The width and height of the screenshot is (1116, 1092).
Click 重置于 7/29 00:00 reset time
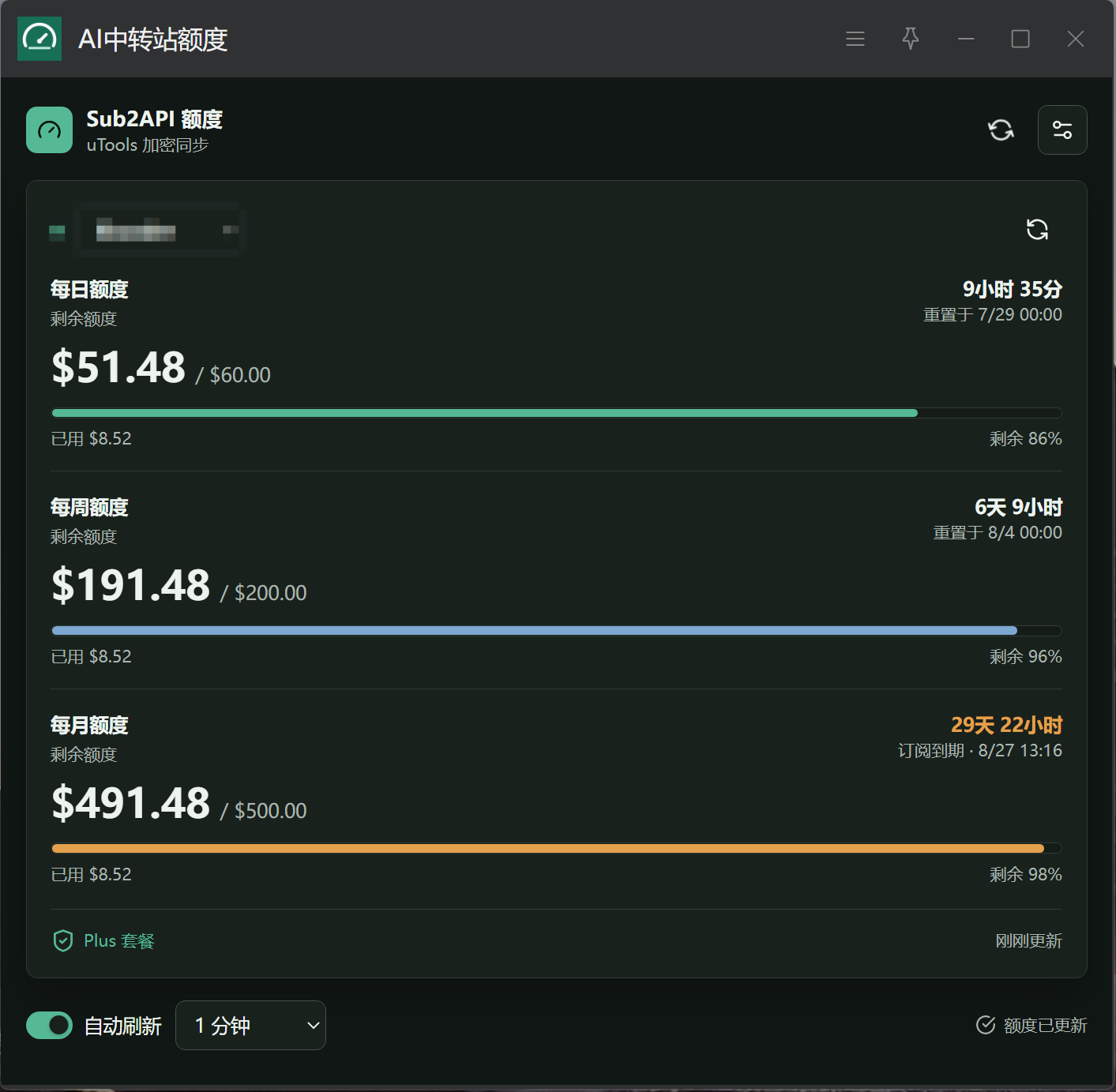tap(993, 315)
